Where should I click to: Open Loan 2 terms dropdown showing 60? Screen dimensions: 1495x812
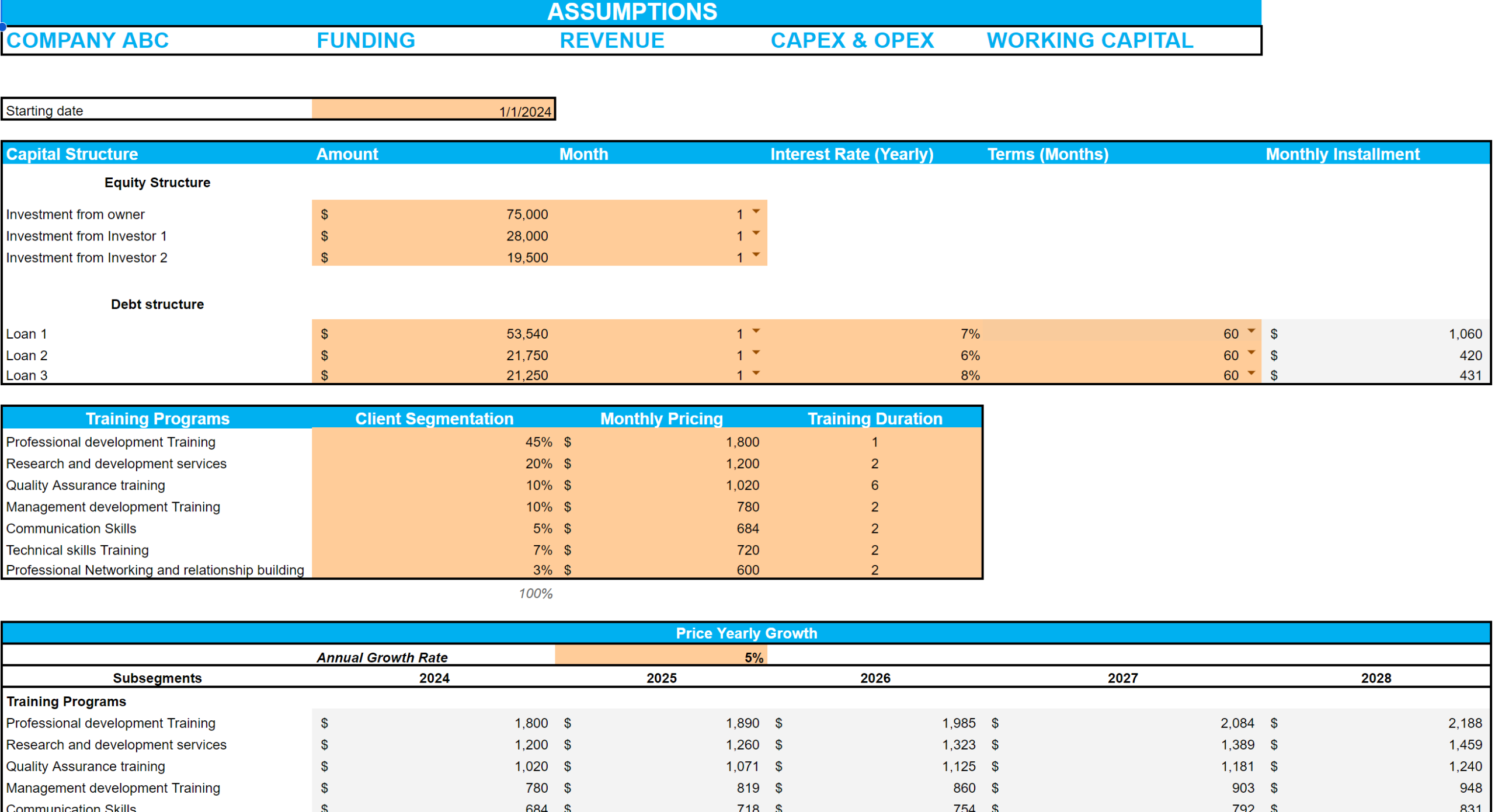1251,353
